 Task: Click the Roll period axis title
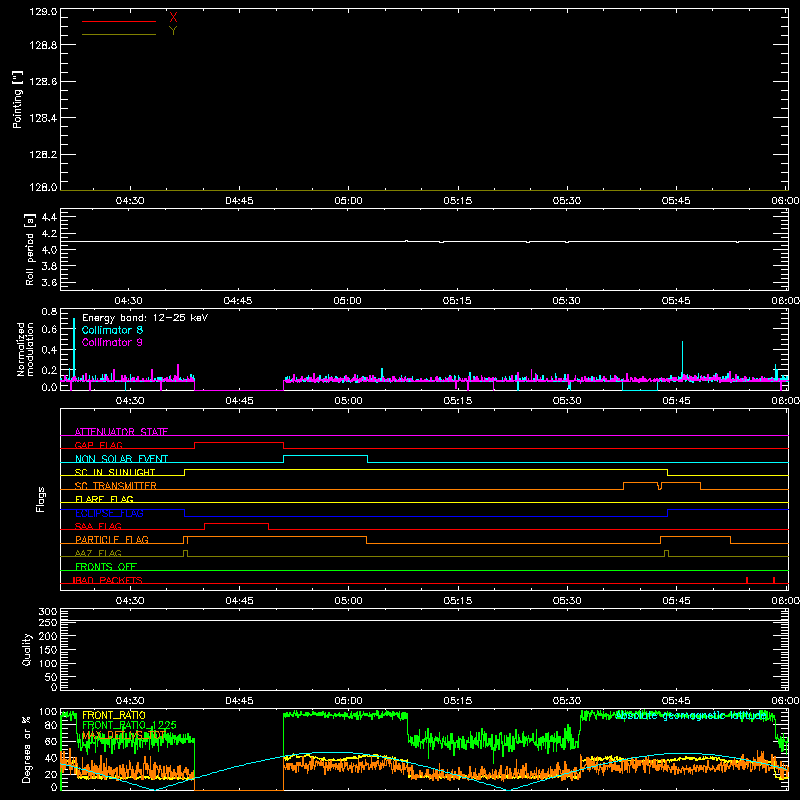click(x=30, y=249)
